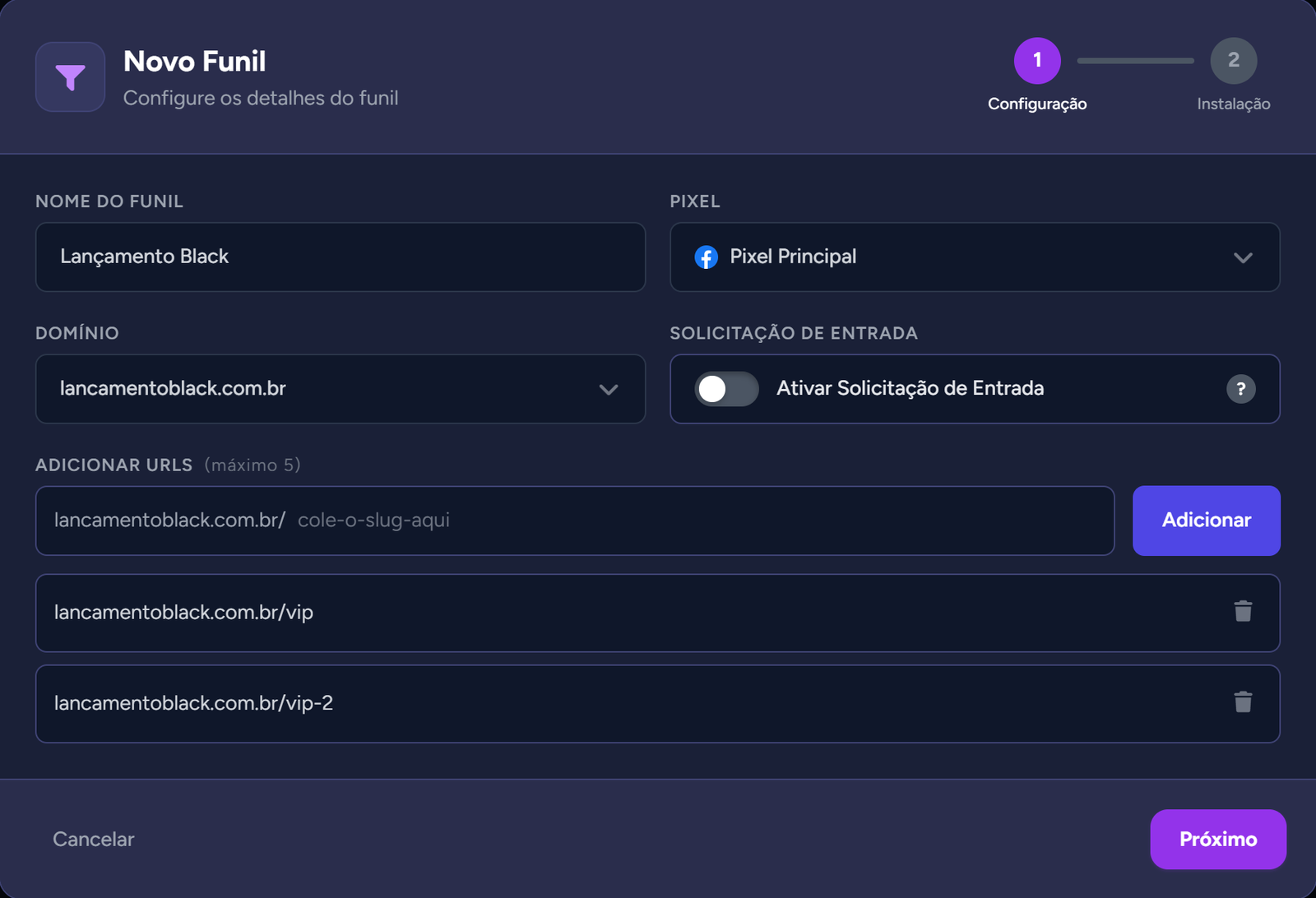Enable Ativar Solicitação de Entrada toggle

coord(727,389)
